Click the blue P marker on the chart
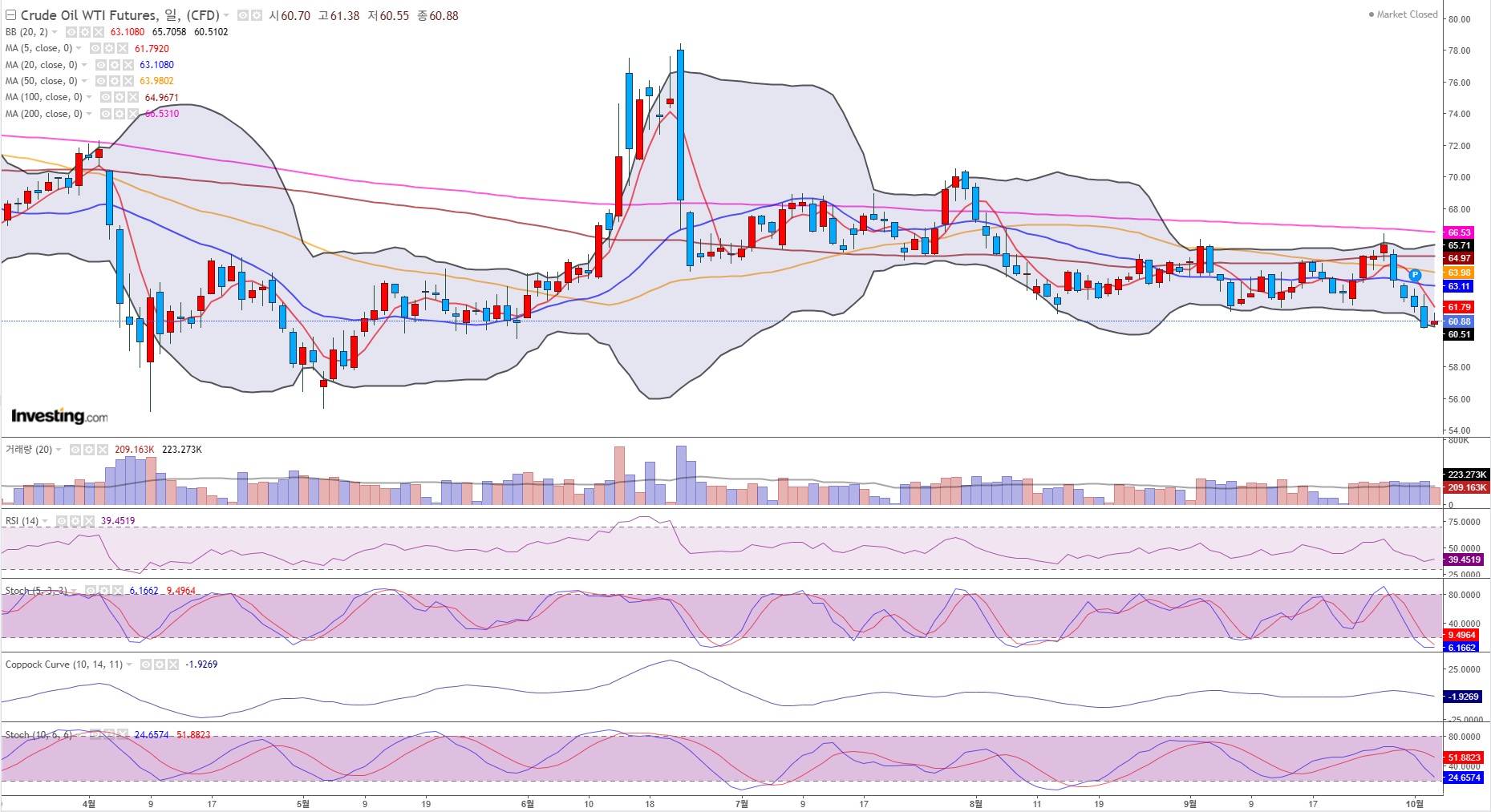1491x812 pixels. pos(1415,275)
